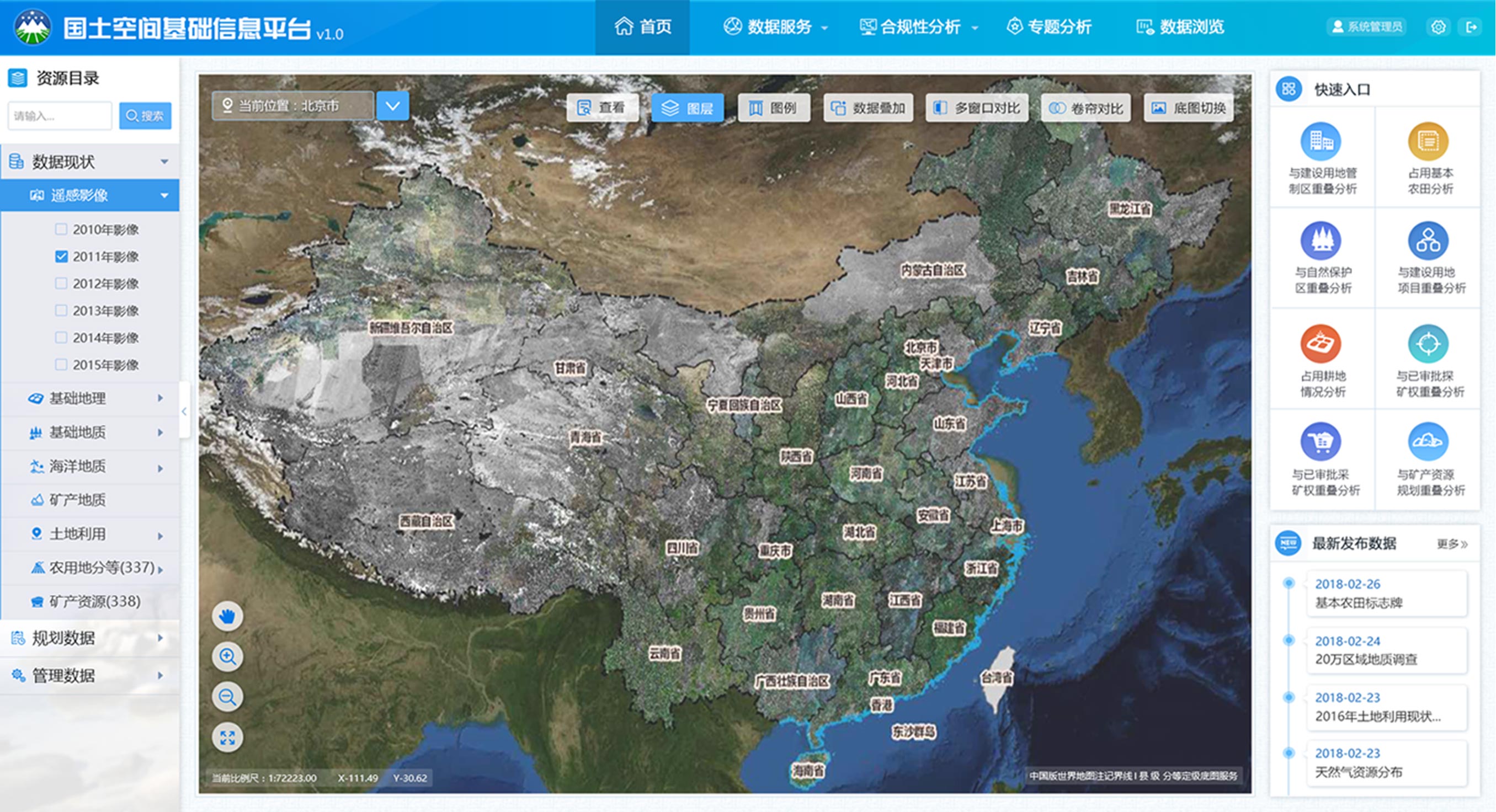Click the resource search input field
This screenshot has height=812, width=1496.
(x=59, y=115)
